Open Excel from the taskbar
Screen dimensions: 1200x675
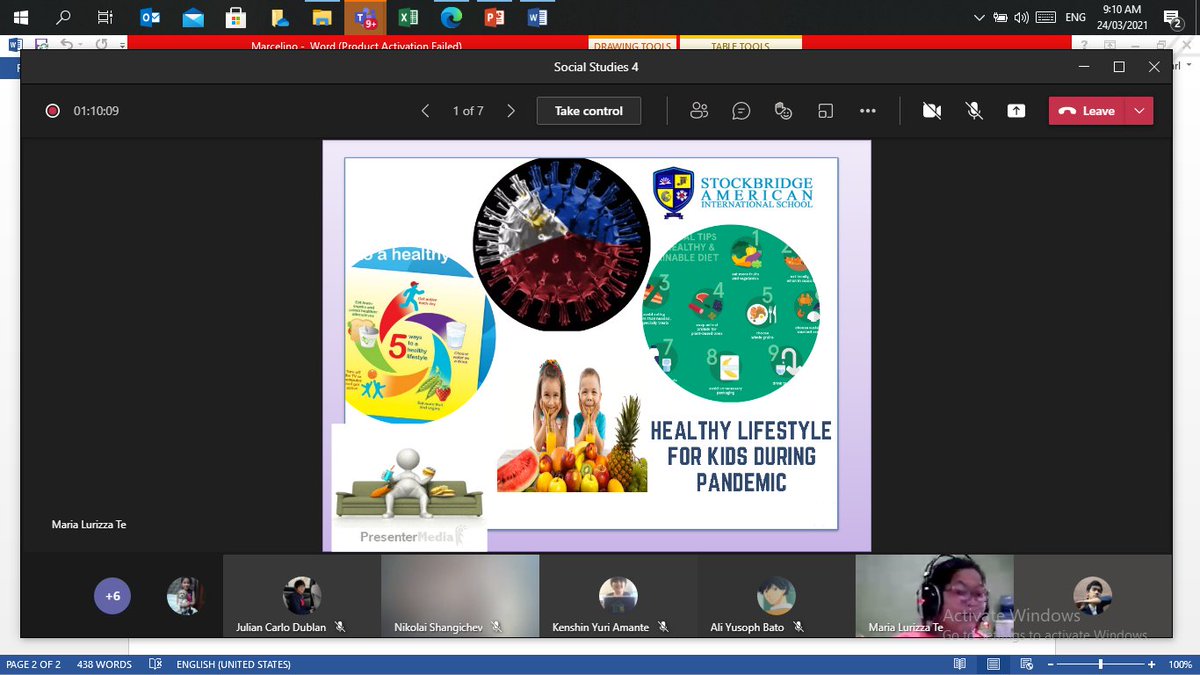pos(407,17)
